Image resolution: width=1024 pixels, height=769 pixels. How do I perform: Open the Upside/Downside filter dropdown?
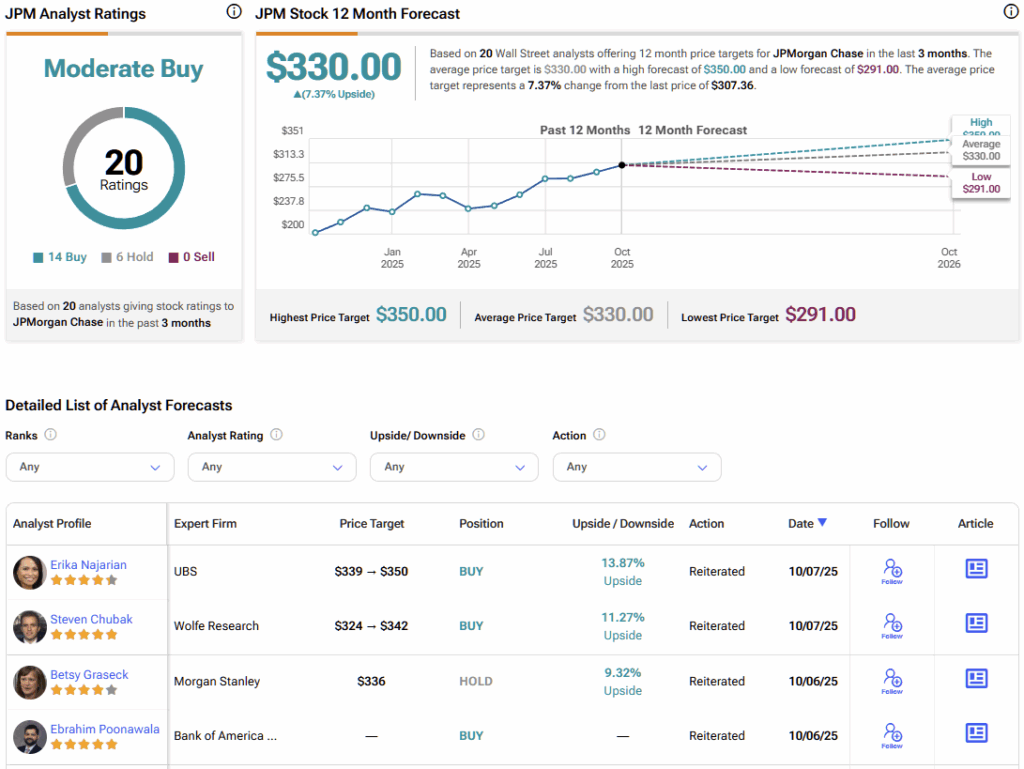tap(454, 467)
